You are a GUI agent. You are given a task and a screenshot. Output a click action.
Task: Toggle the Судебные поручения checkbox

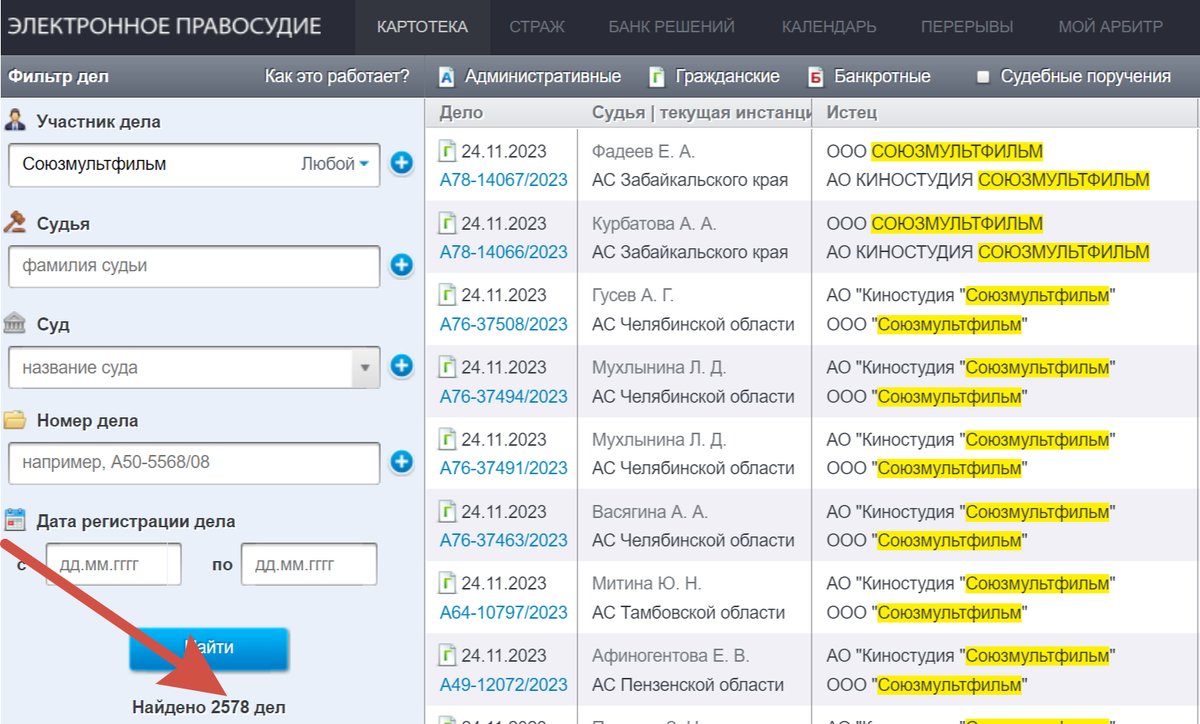[x=983, y=77]
